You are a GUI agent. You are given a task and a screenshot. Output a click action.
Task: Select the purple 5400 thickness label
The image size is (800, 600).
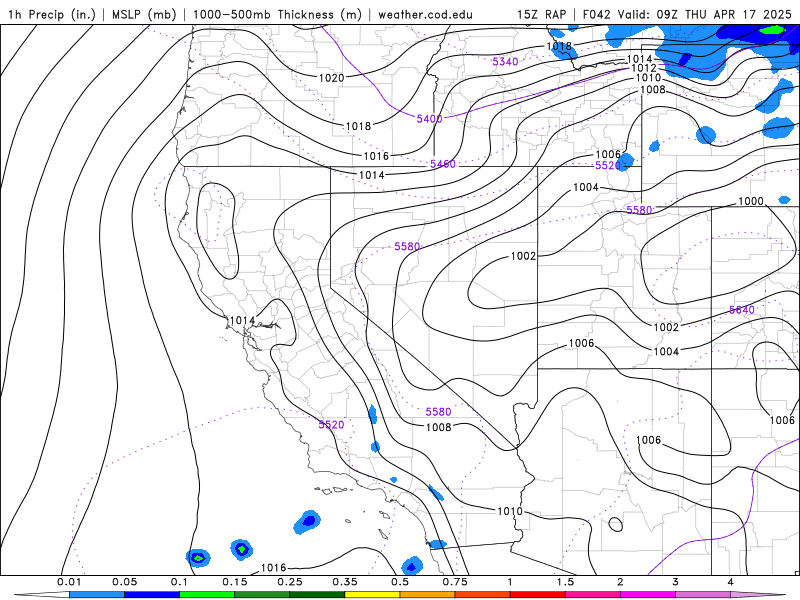430,119
